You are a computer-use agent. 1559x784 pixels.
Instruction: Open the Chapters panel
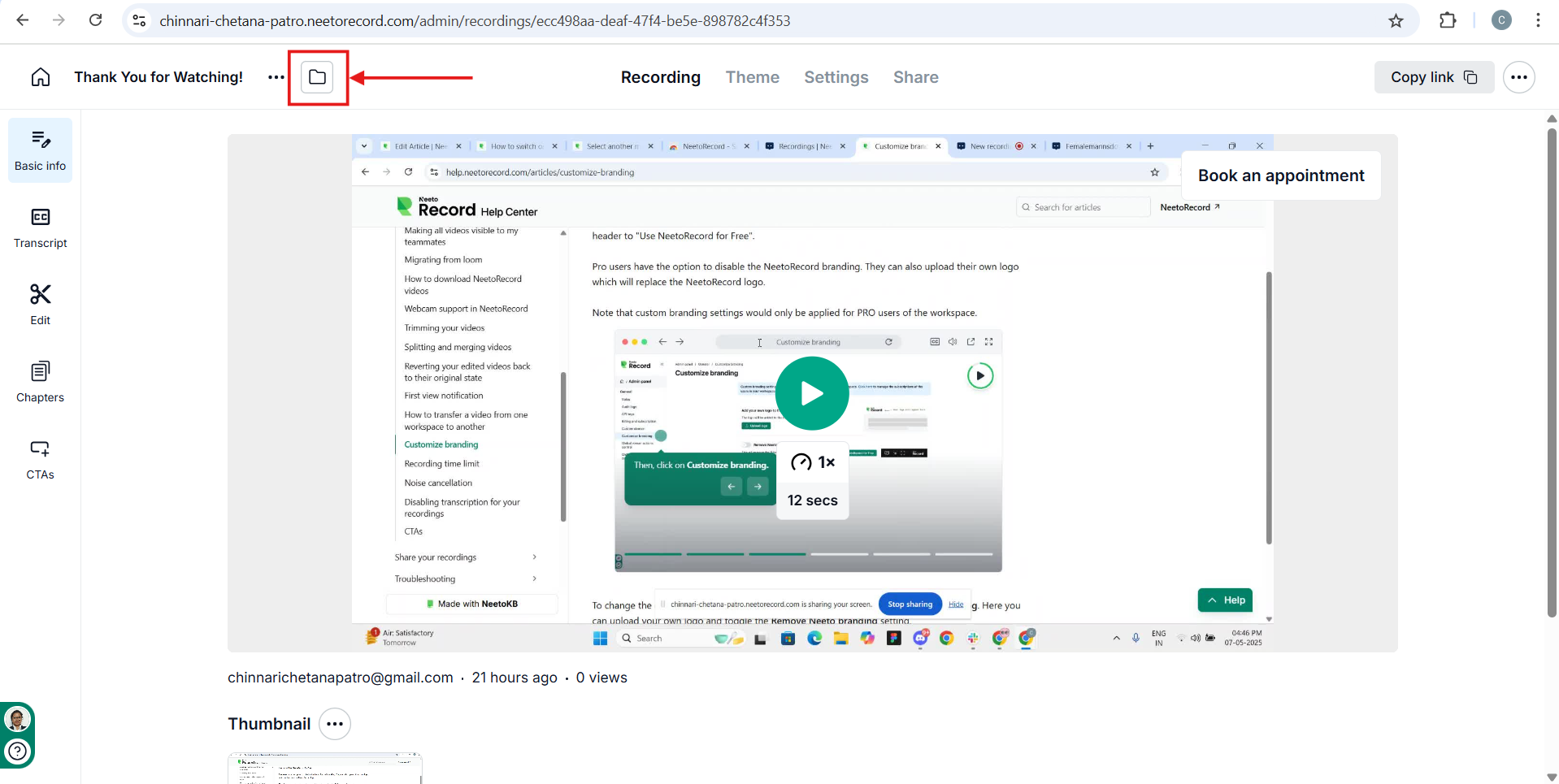click(41, 382)
